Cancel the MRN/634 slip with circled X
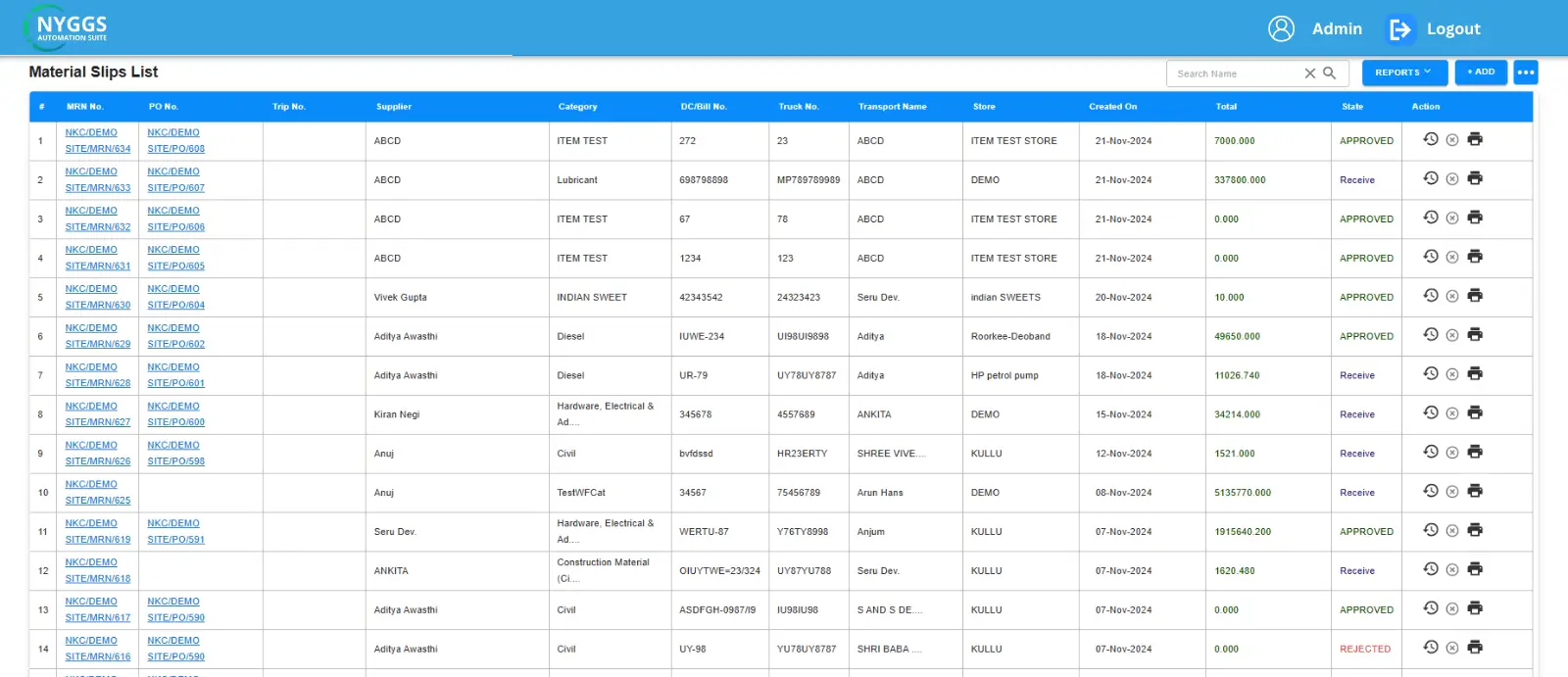This screenshot has height=677, width=1568. 1452,140
